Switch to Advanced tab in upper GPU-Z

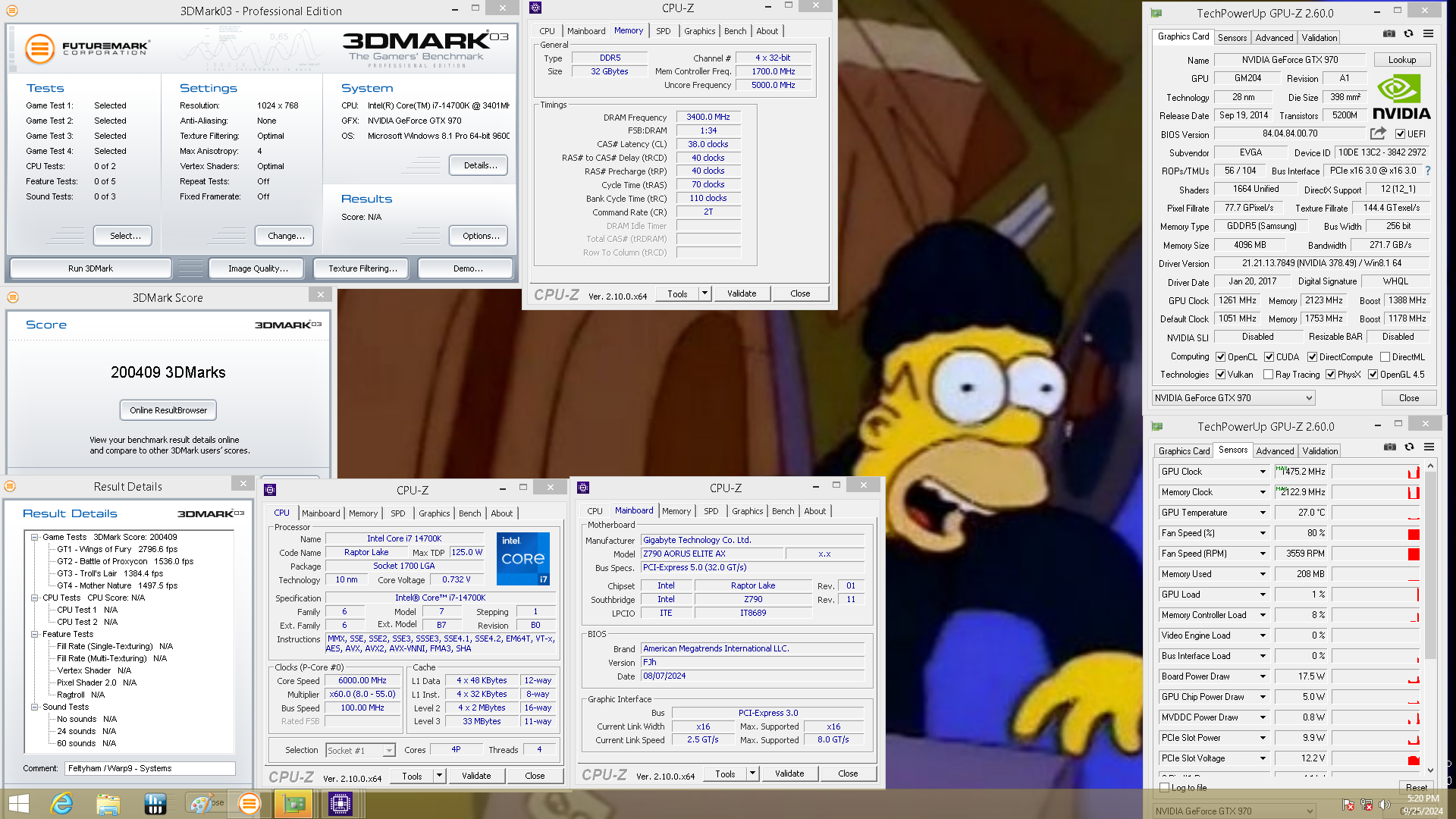coord(1274,38)
